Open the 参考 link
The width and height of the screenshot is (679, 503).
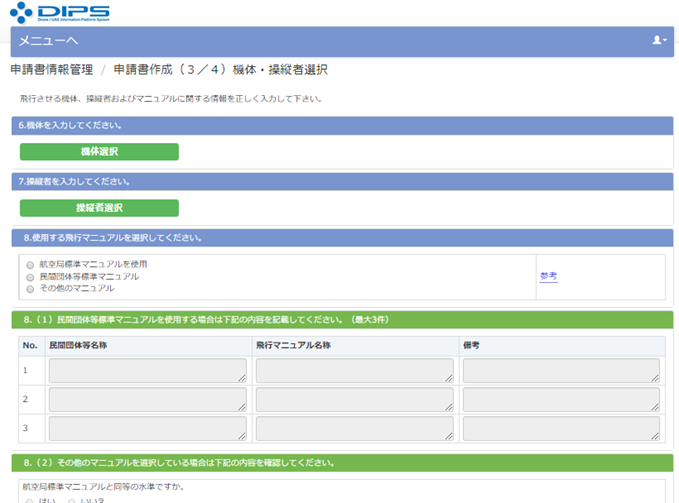[548, 276]
